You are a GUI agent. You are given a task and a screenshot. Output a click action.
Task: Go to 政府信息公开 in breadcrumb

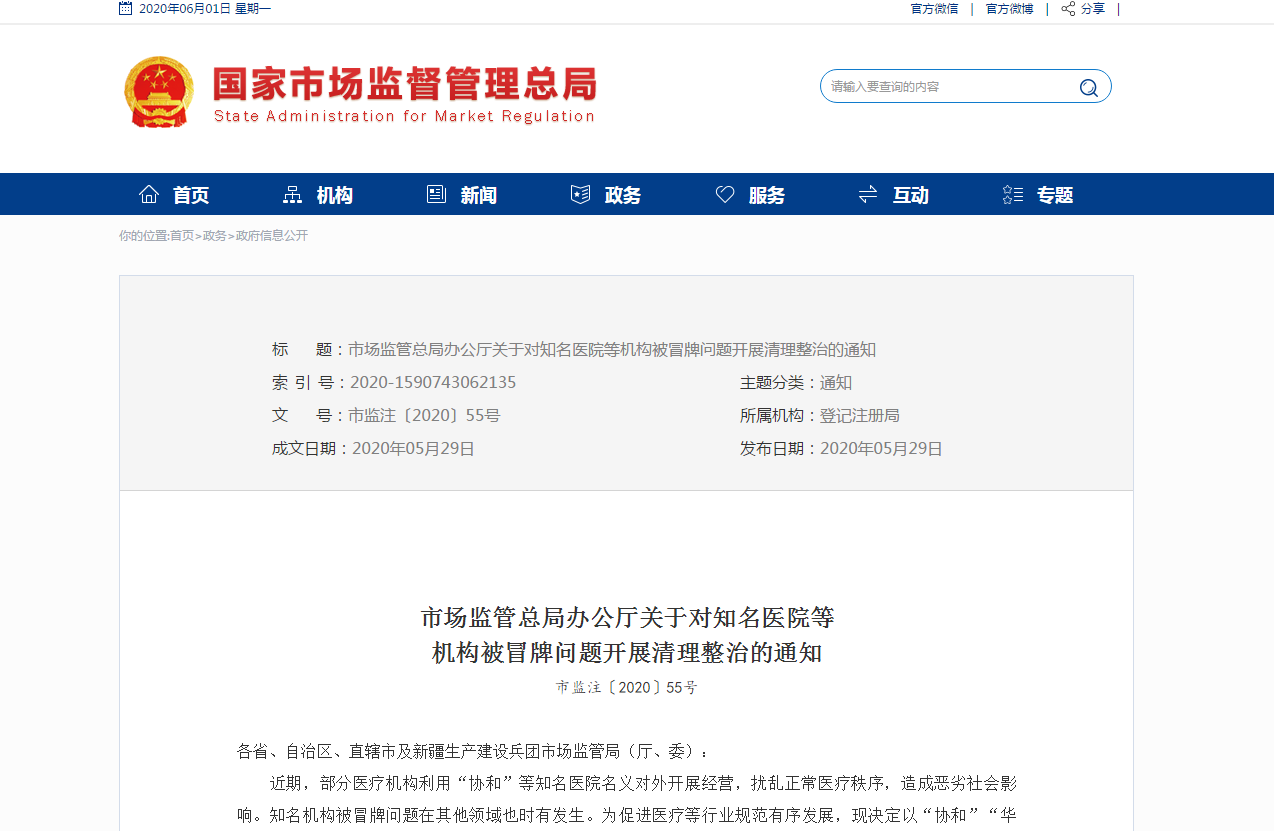click(x=272, y=236)
